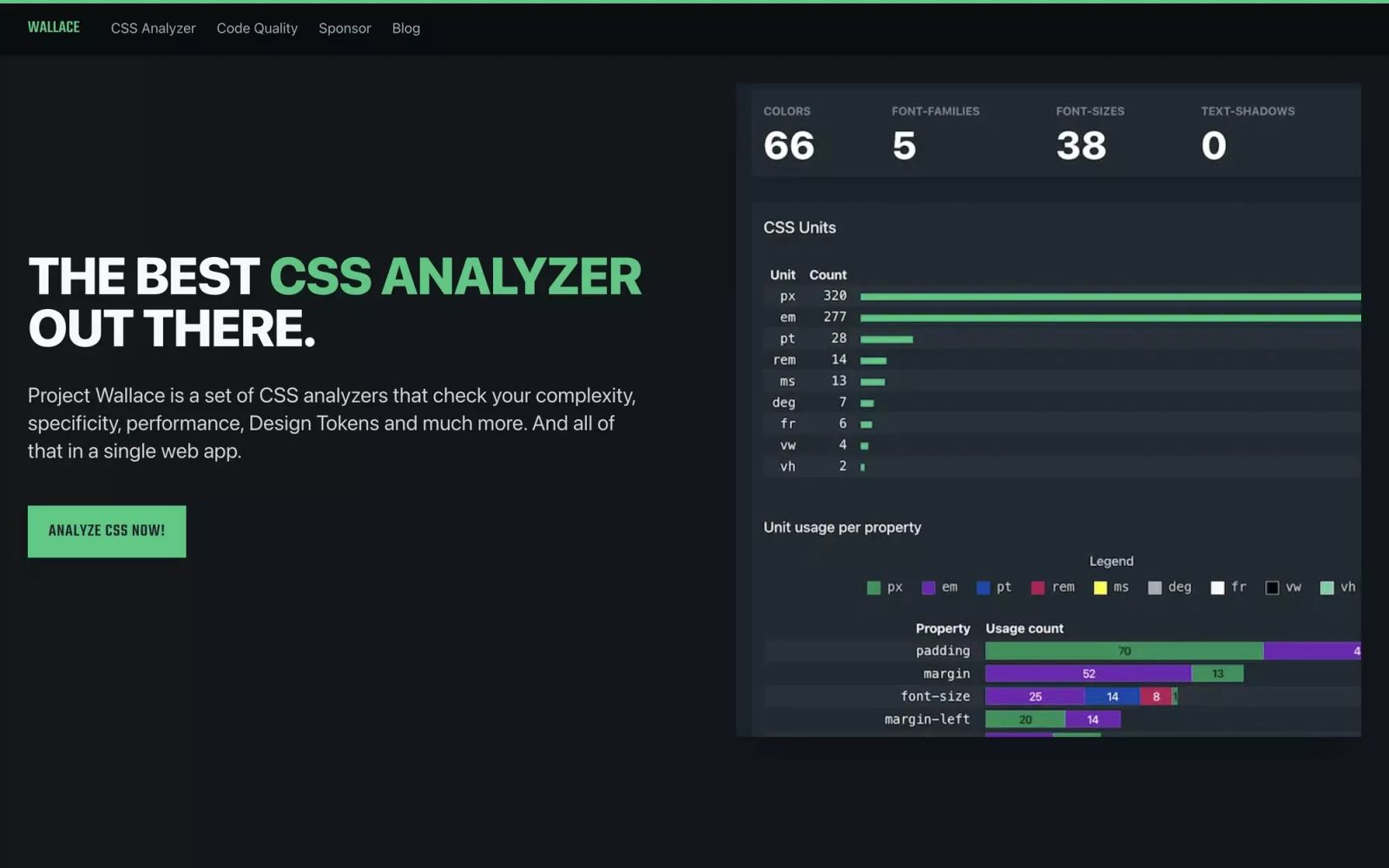The width and height of the screenshot is (1389, 868).
Task: Click the deg gray legend swatch
Action: point(1155,588)
